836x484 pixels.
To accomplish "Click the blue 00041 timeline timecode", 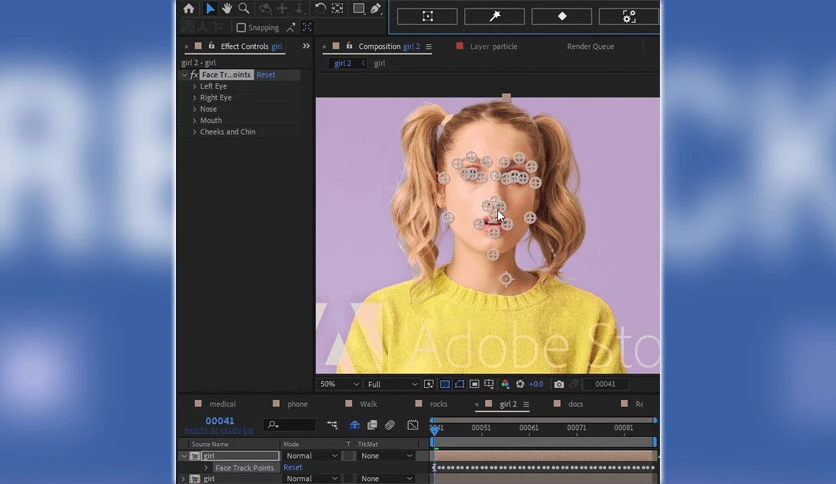I will [x=220, y=421].
